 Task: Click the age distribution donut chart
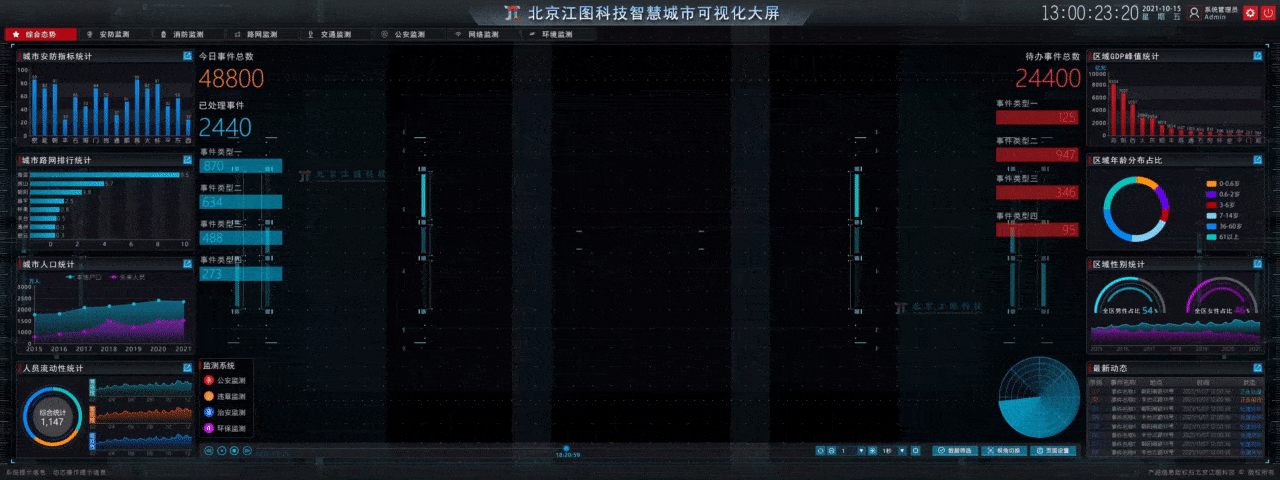(1136, 209)
